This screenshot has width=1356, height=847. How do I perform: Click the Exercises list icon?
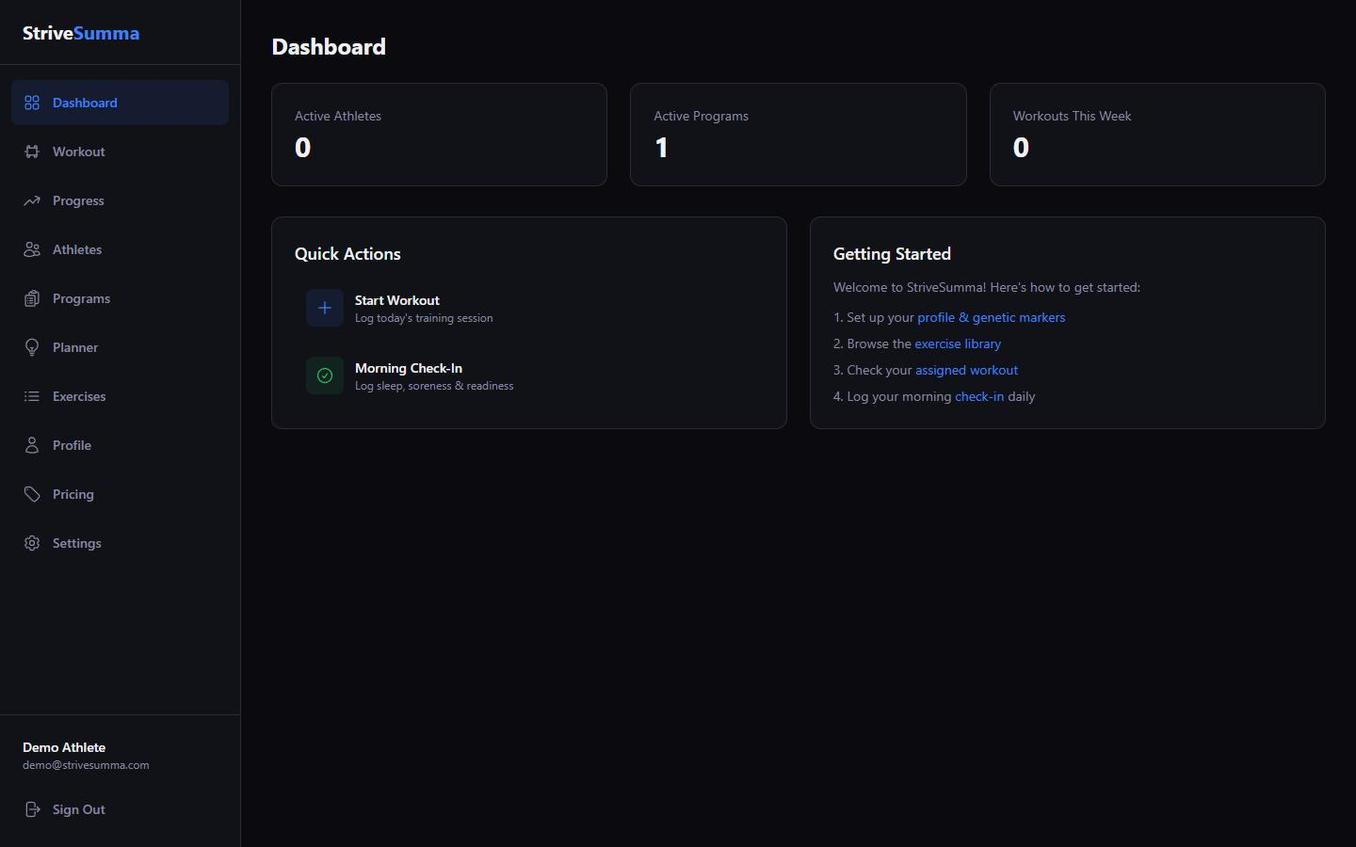coord(31,396)
